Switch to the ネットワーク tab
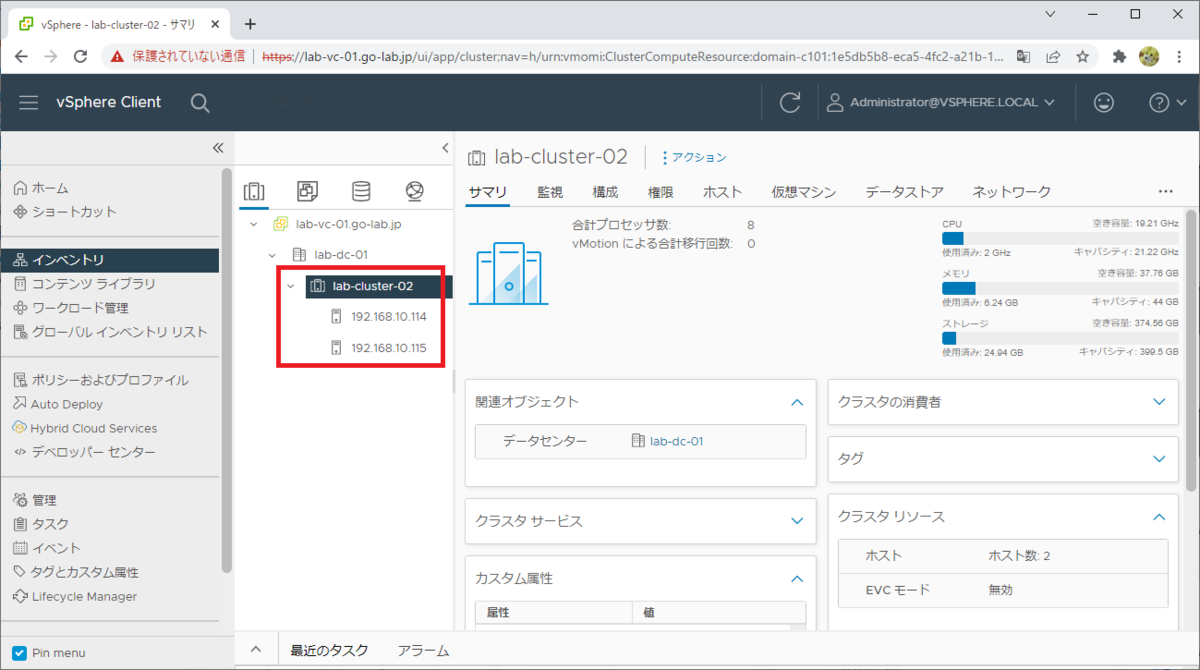This screenshot has height=670, width=1200. tap(1012, 192)
